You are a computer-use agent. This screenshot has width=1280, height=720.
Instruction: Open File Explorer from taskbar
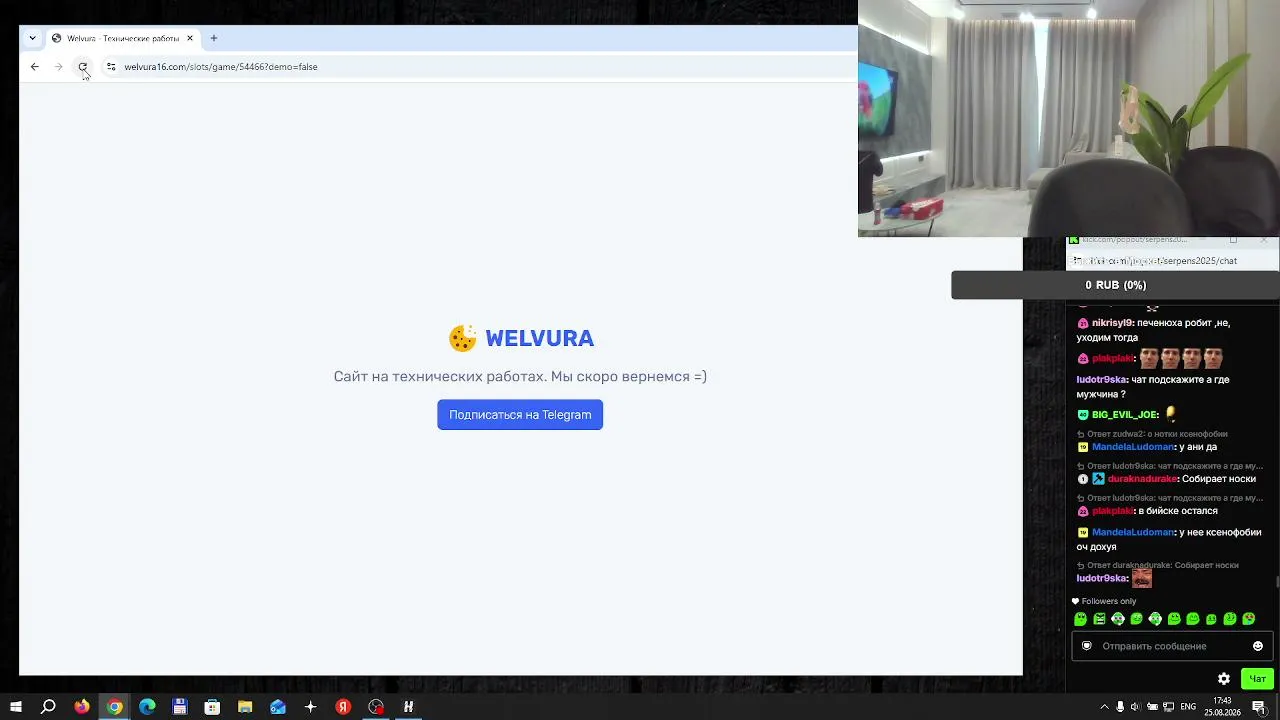[x=245, y=707]
